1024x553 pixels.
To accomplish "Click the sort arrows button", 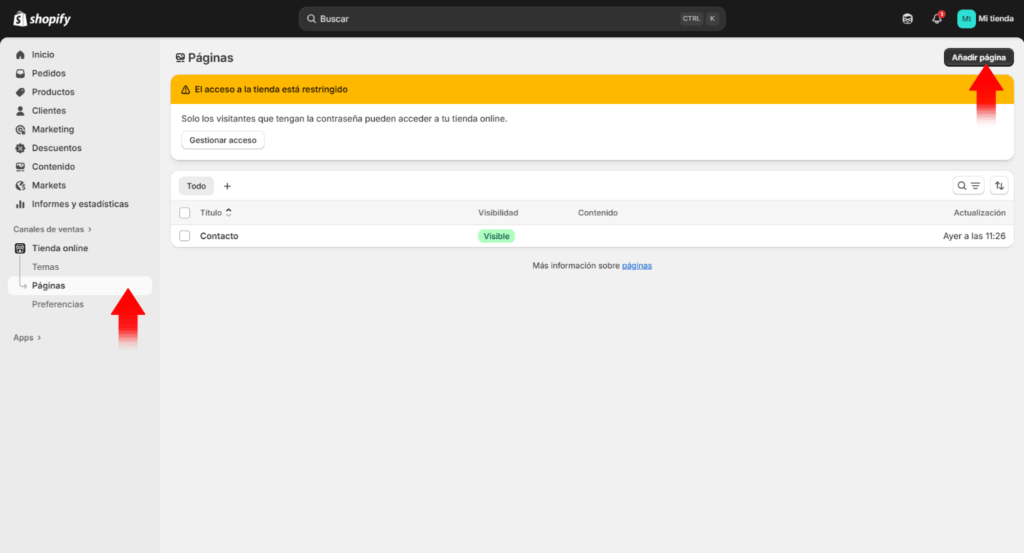I will click(999, 186).
